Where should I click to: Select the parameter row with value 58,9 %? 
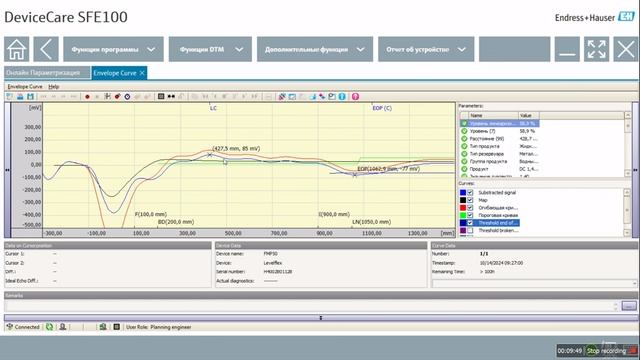click(500, 131)
